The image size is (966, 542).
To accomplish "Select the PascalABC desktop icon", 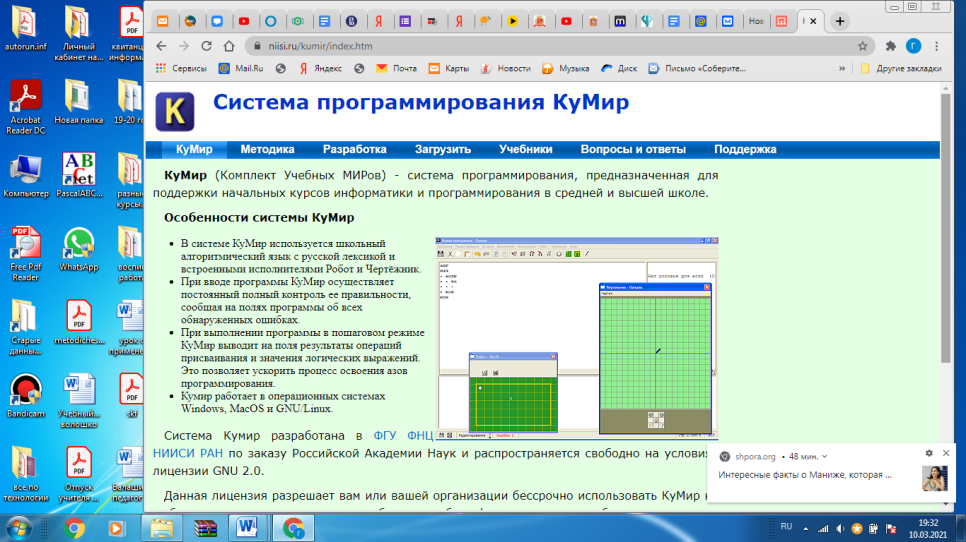I will (79, 176).
